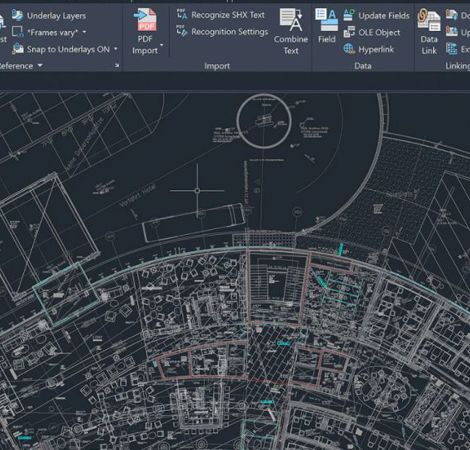
Task: Click the Import panel title
Action: coord(217,66)
